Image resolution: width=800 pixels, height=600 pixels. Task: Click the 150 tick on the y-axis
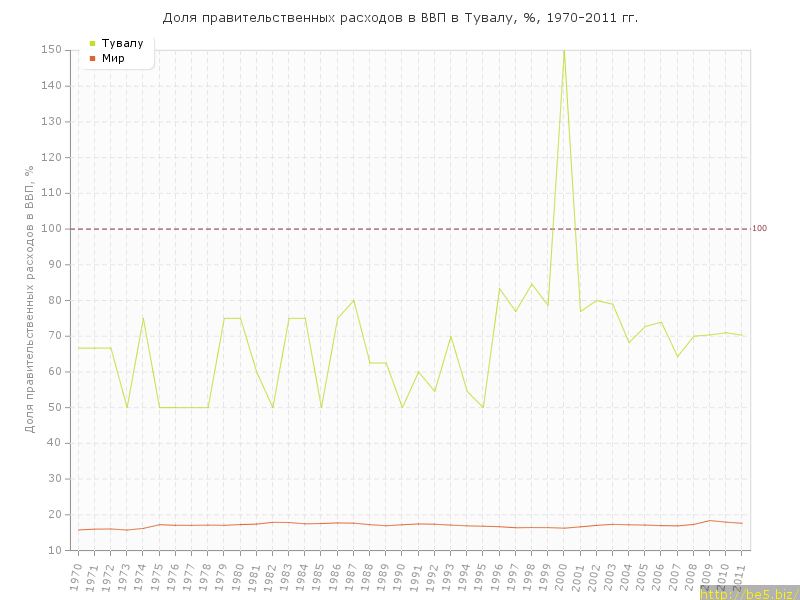pyautogui.click(x=55, y=50)
